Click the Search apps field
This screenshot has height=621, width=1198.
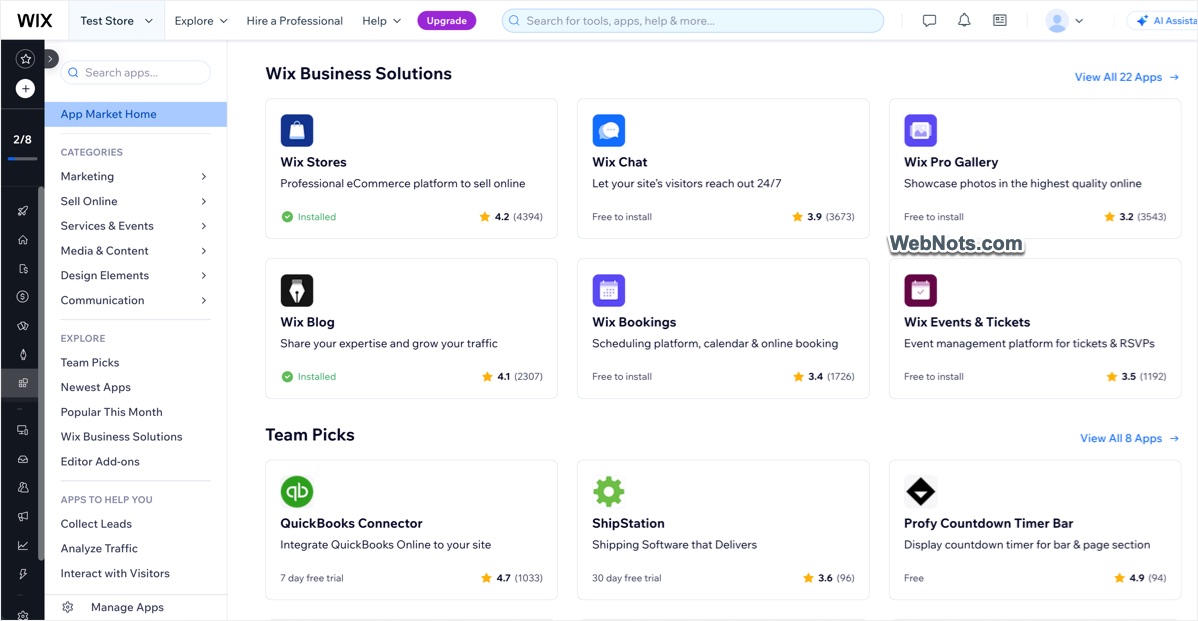click(135, 73)
